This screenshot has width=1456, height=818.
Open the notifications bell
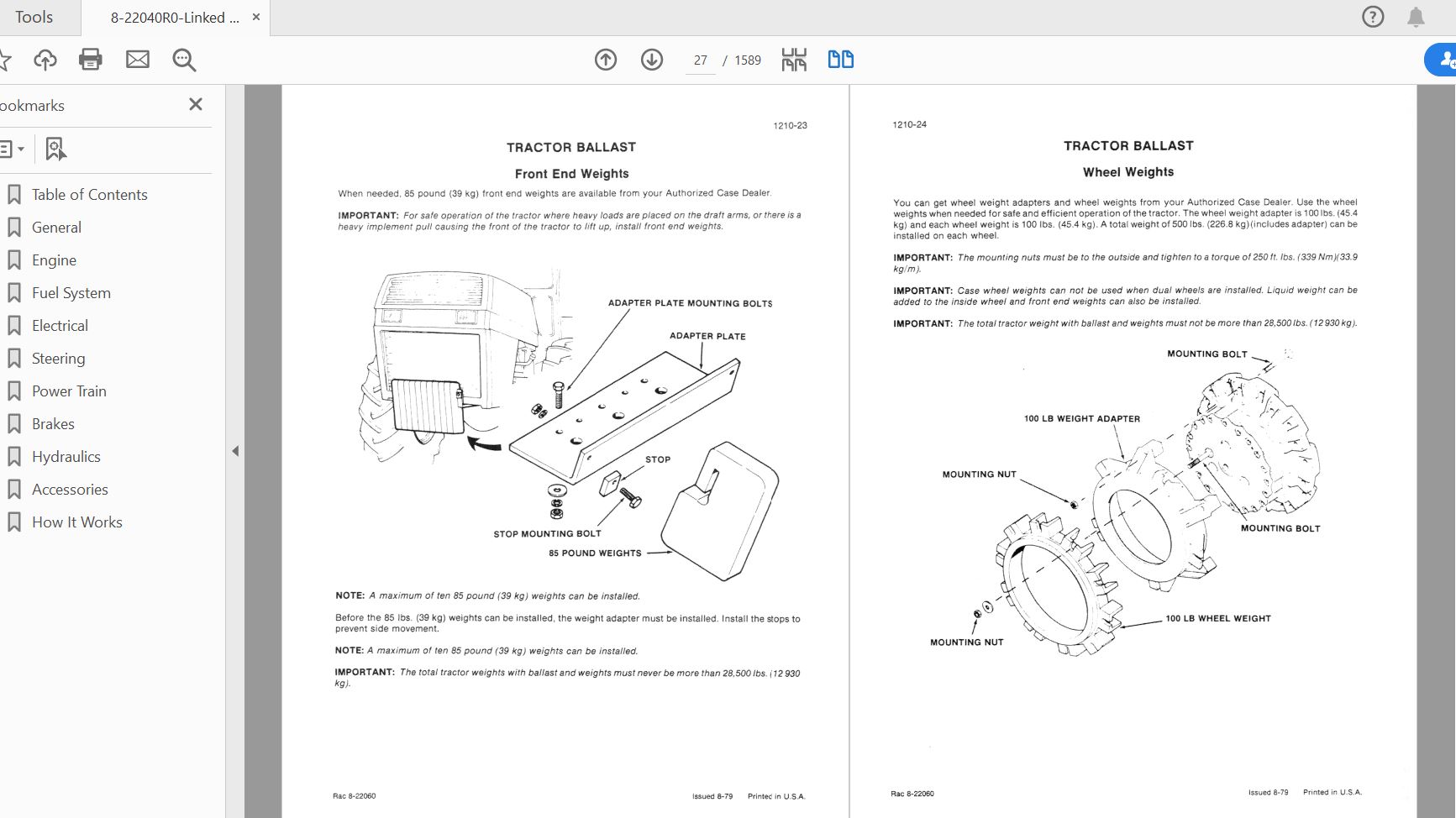pos(1414,17)
